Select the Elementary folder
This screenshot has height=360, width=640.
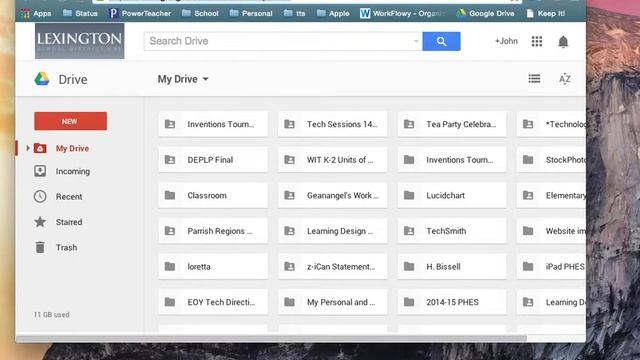[x=551, y=195]
